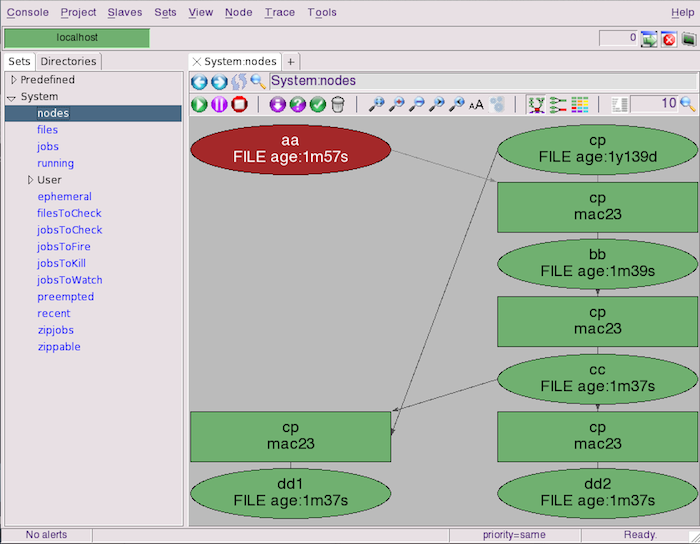The height and width of the screenshot is (544, 700).
Task: Expand the Predefined tree node
Action: click(13, 80)
